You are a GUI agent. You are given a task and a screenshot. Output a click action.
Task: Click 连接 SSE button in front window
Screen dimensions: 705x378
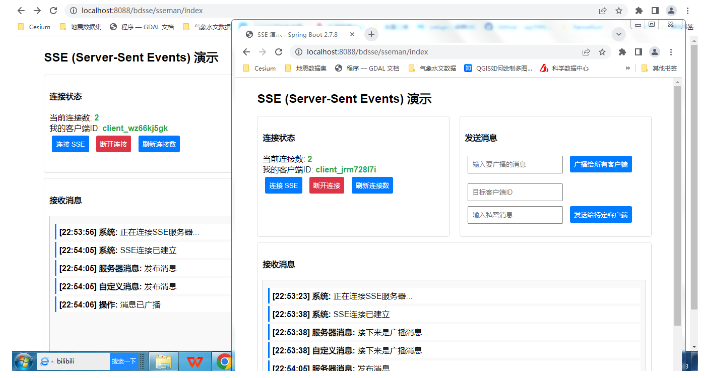(283, 186)
